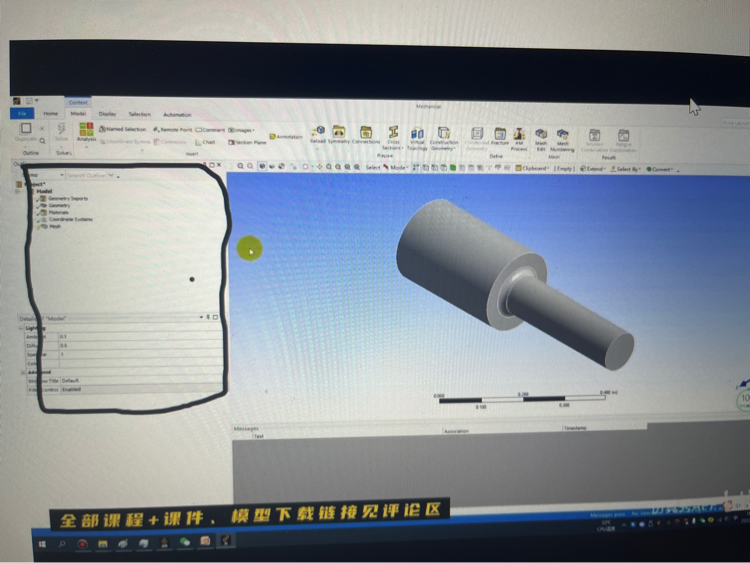The image size is (750, 563).
Task: Click the Named Selection button
Action: pyautogui.click(x=123, y=129)
